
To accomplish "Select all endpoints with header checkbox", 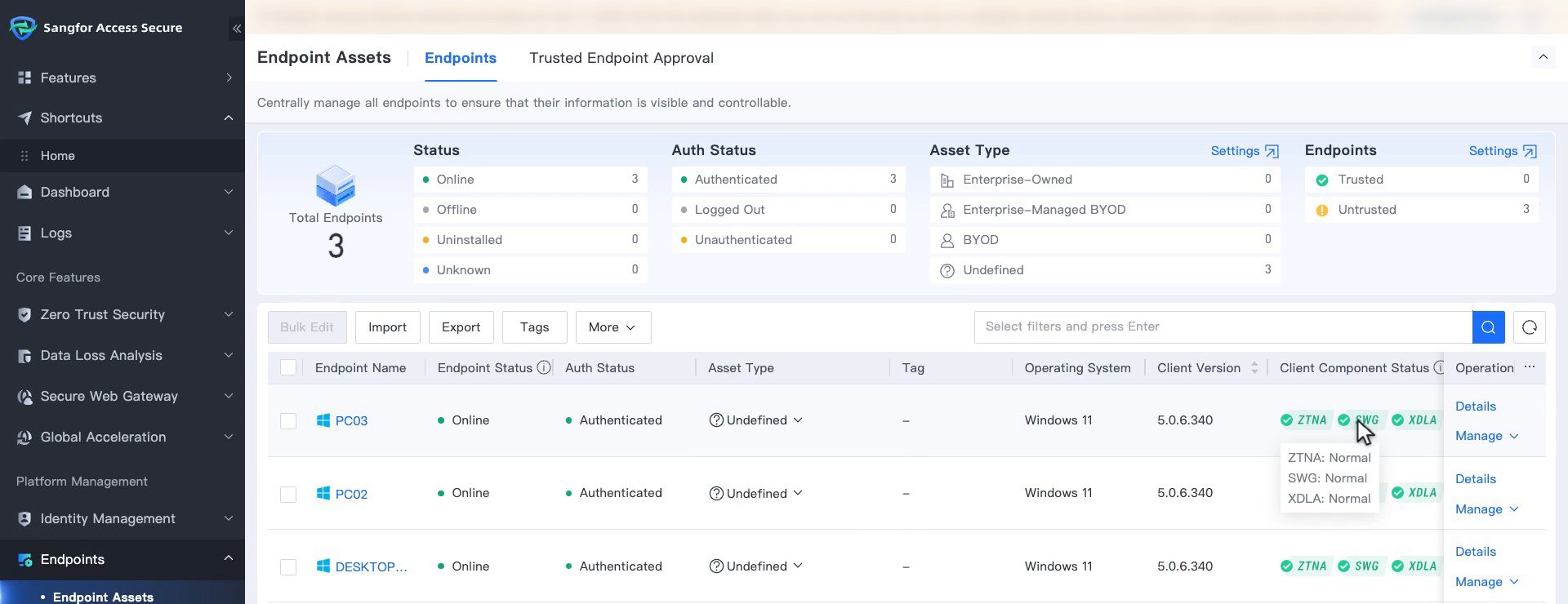I will coord(288,368).
